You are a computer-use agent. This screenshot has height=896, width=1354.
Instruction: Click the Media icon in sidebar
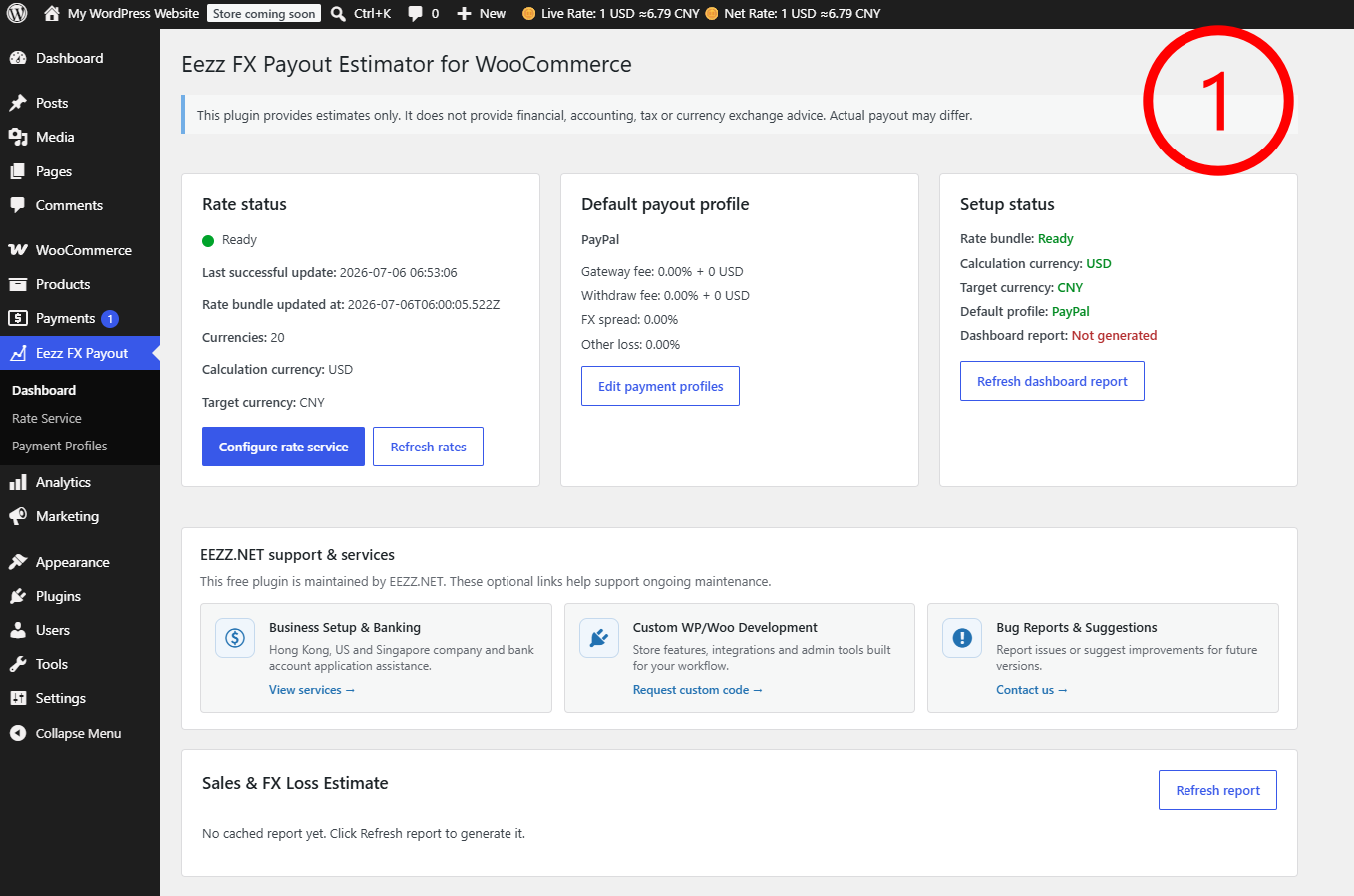pyautogui.click(x=18, y=137)
